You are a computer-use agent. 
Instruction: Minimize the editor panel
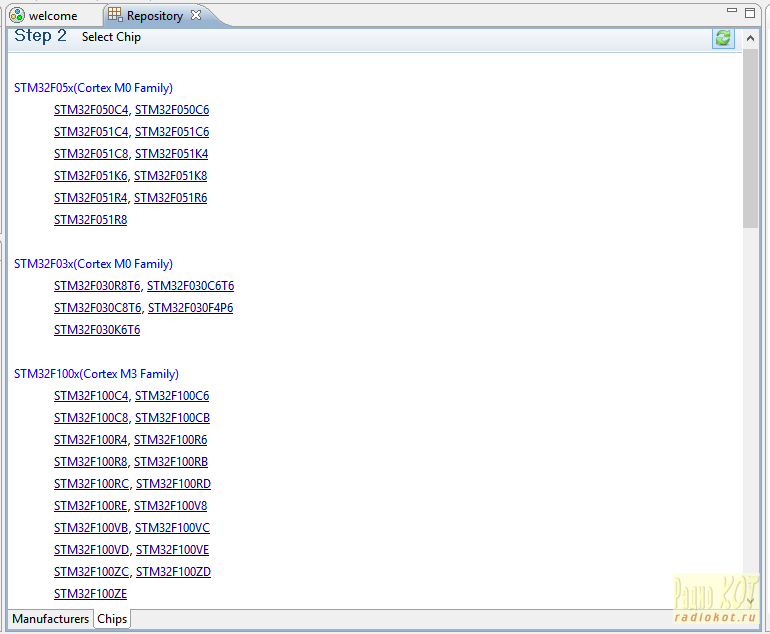(732, 11)
